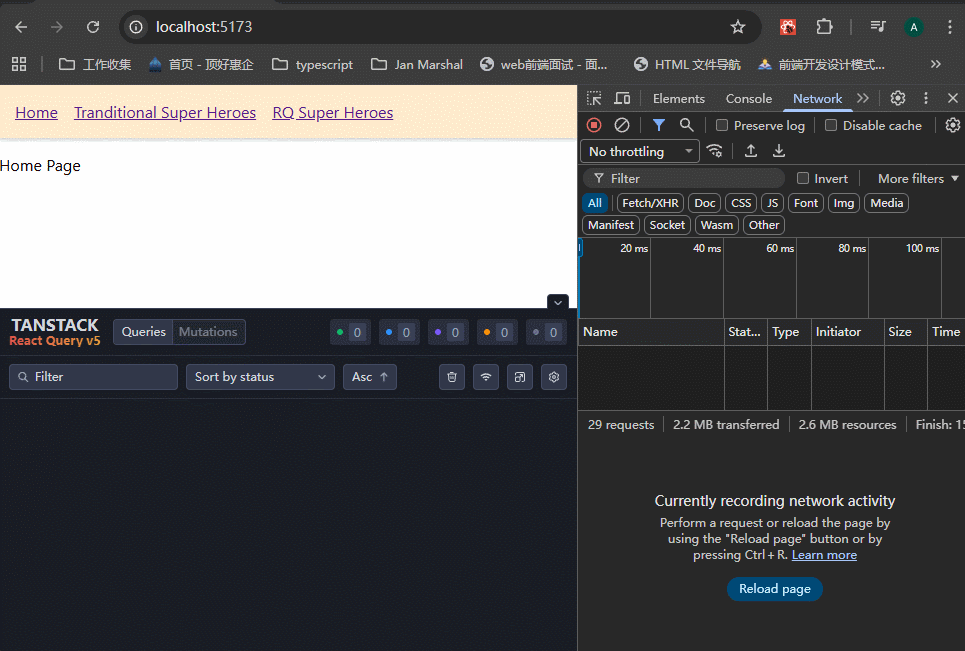Enable the Preserve log checkbox
965x651 pixels.
tap(722, 125)
